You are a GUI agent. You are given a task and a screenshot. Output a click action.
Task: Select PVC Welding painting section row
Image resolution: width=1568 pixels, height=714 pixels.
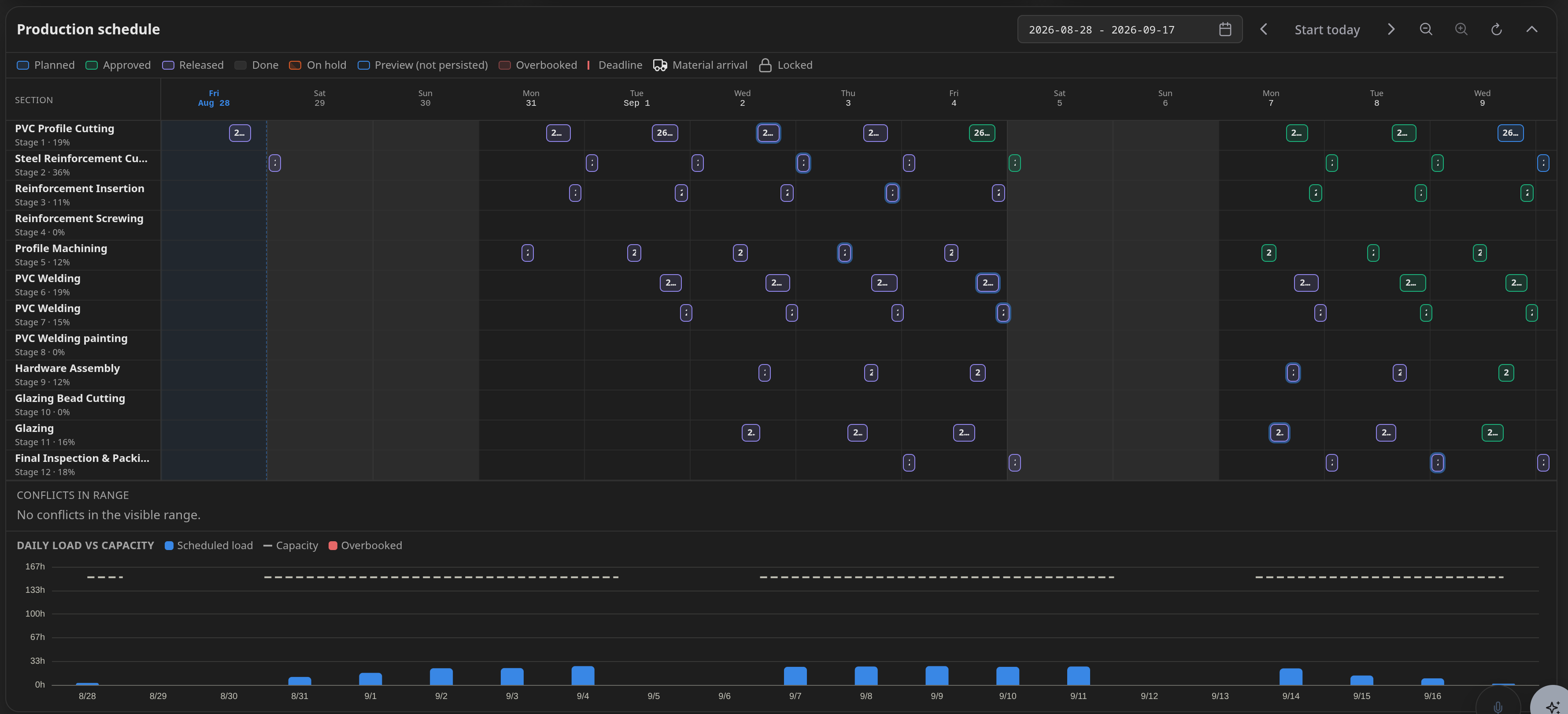point(83,345)
